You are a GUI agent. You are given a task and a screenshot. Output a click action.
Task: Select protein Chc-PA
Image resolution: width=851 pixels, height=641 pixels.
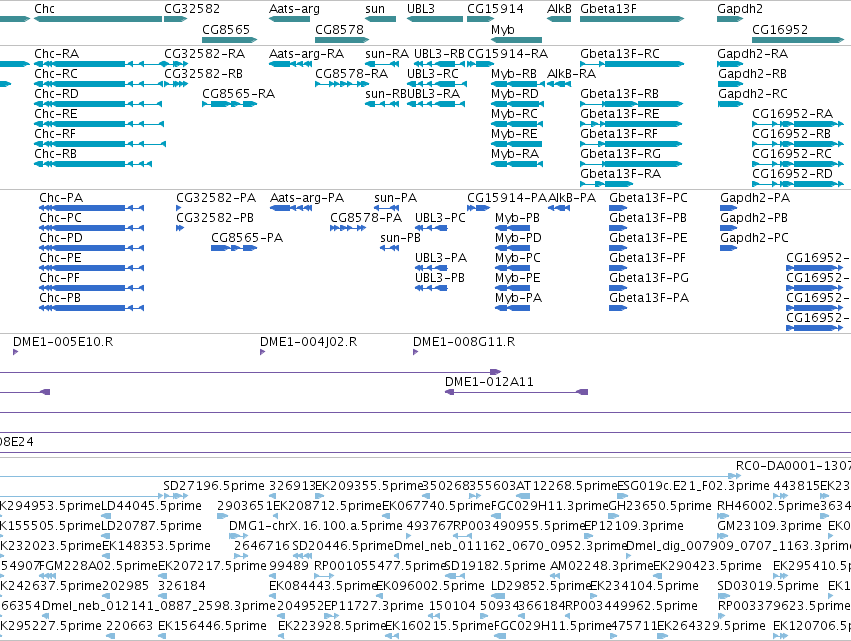91,208
